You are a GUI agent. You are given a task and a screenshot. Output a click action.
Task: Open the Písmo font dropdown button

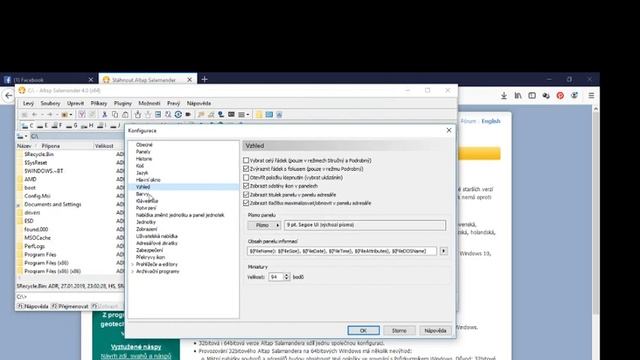pyautogui.click(x=264, y=225)
